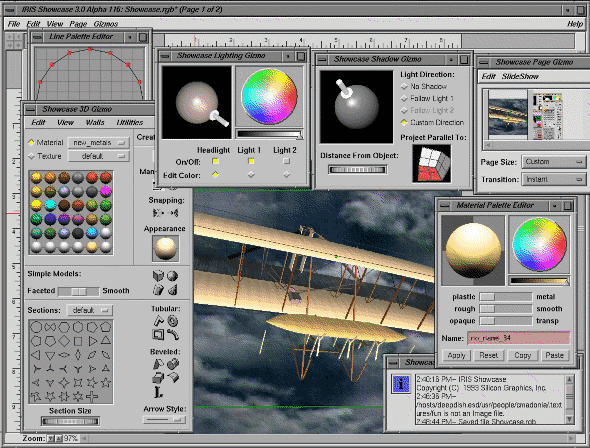Open the new_metals material dropdown
The height and width of the screenshot is (448, 590).
click(x=99, y=143)
